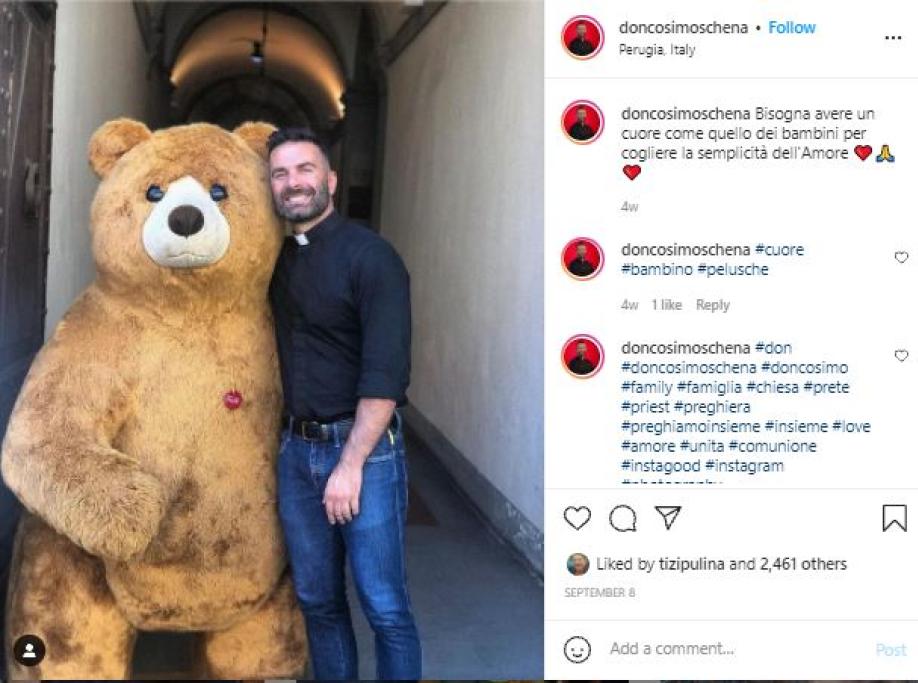Like the #cuore #bambino comment
The height and width of the screenshot is (683, 918).
pyautogui.click(x=901, y=258)
